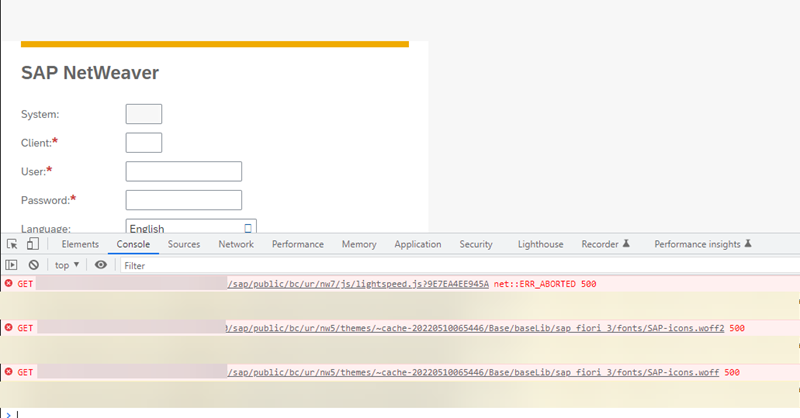This screenshot has height=418, width=800.
Task: Click error icon beside the SAP-icons.woff request
Action: coord(9,372)
